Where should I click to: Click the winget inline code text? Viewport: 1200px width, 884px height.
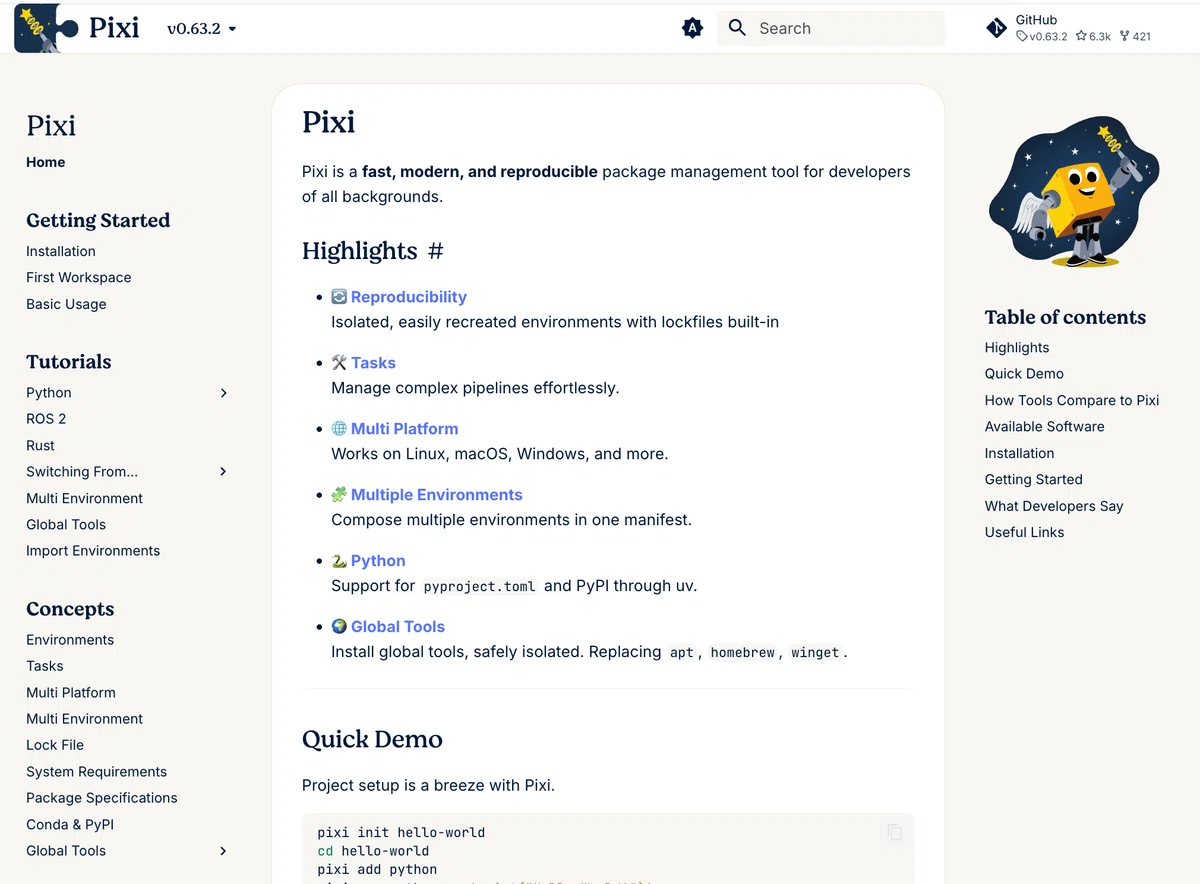pos(815,653)
